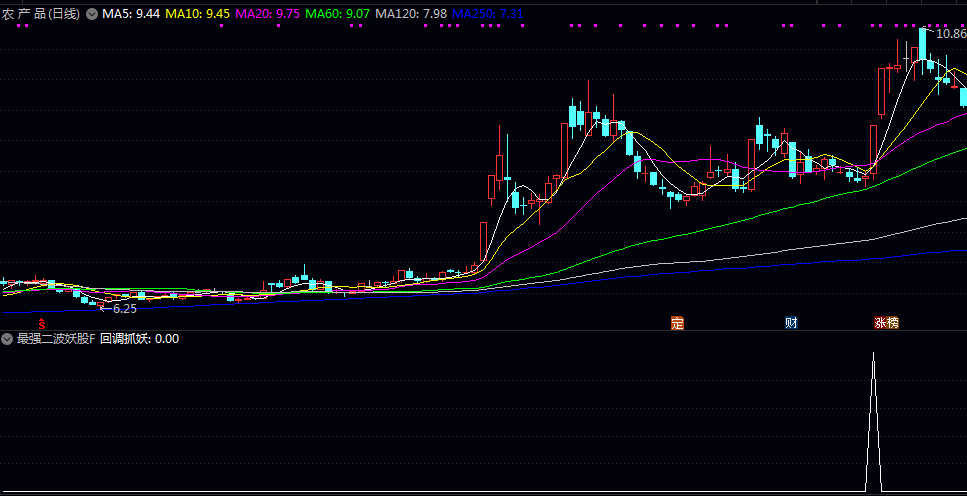Click the MA120 moving average label
The width and height of the screenshot is (967, 496).
point(410,14)
